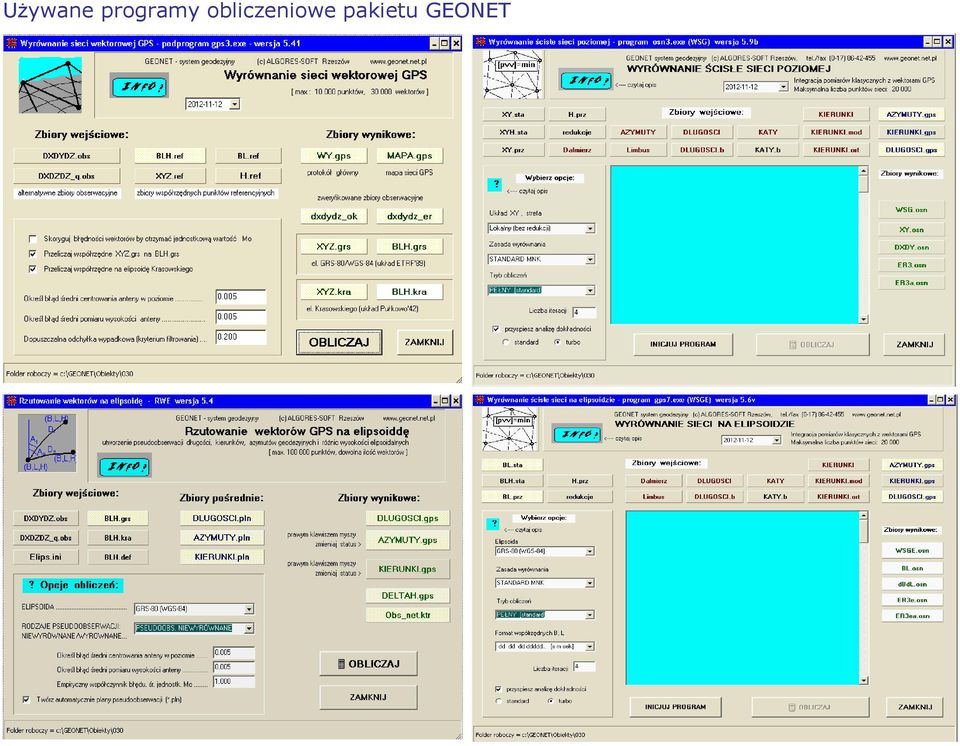Viewport: 960px width, 746px height.
Task: Click 'Dopuszczalna odchyłka wypadkowa' field showing 0.200
Action: click(x=241, y=337)
